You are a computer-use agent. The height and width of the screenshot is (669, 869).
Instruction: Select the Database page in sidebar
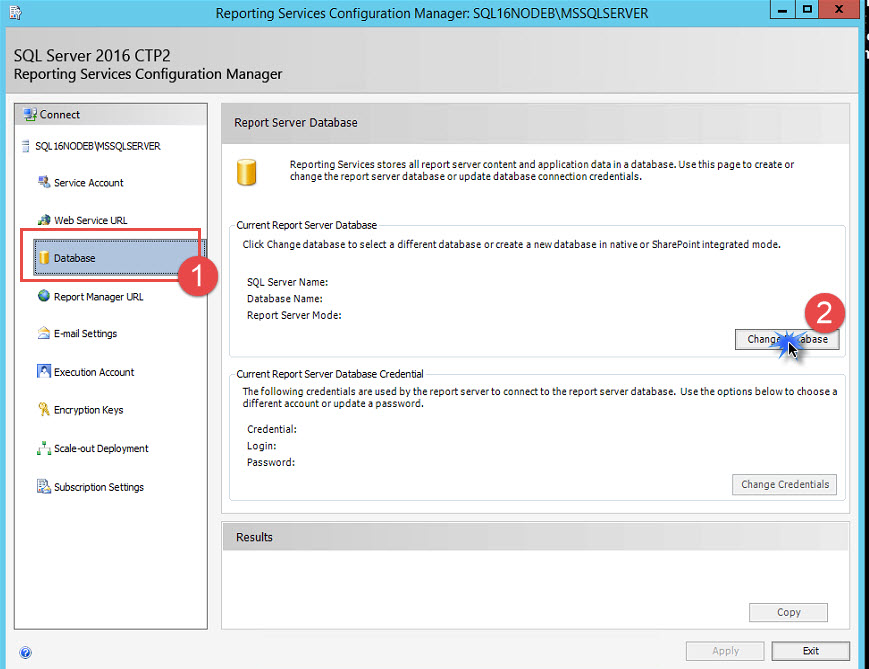click(119, 258)
